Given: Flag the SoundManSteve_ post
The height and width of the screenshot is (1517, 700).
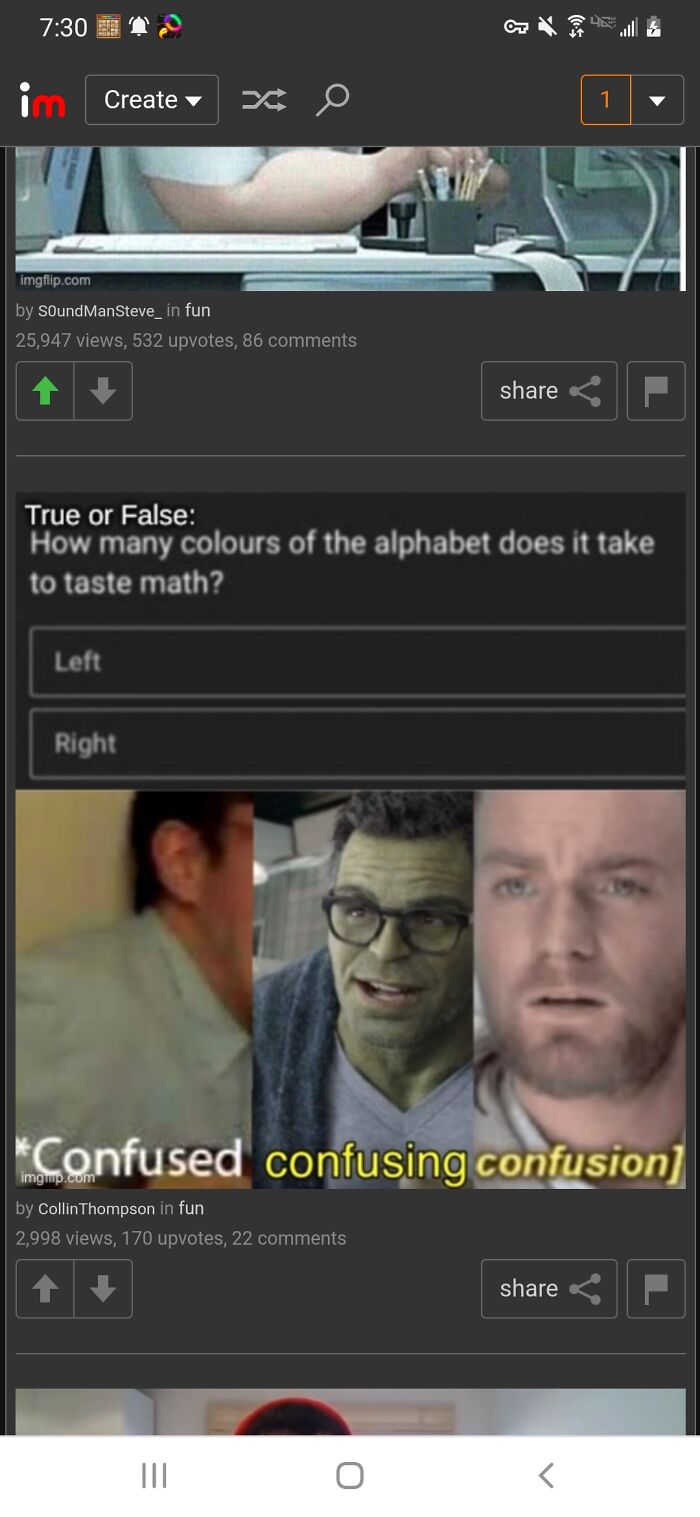Looking at the screenshot, I should click(x=656, y=391).
